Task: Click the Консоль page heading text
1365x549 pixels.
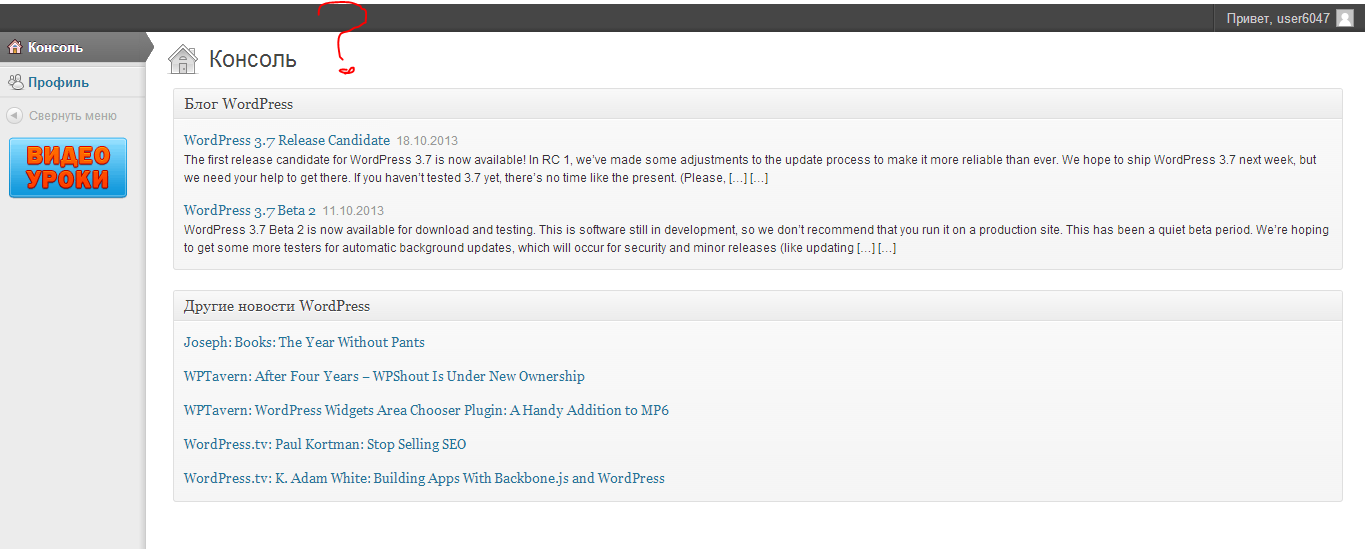Action: tap(253, 59)
